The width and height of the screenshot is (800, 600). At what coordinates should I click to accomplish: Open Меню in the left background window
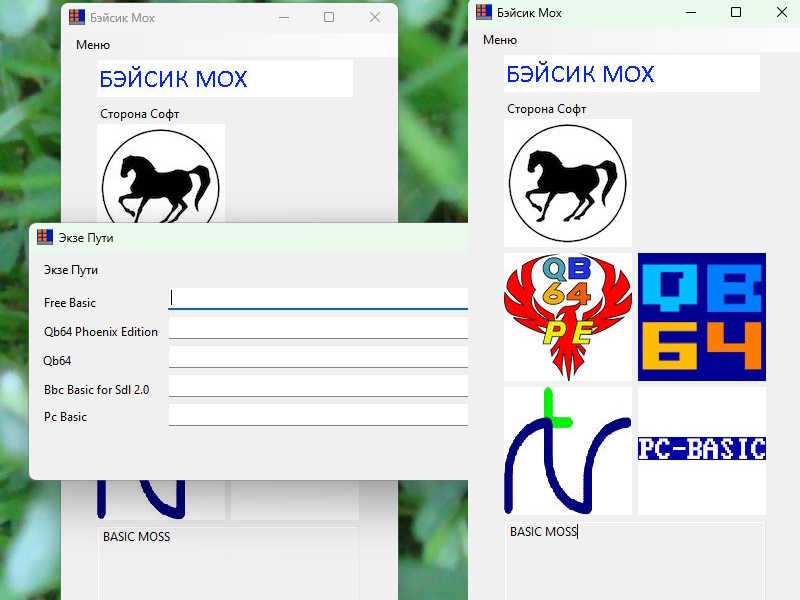tap(93, 45)
